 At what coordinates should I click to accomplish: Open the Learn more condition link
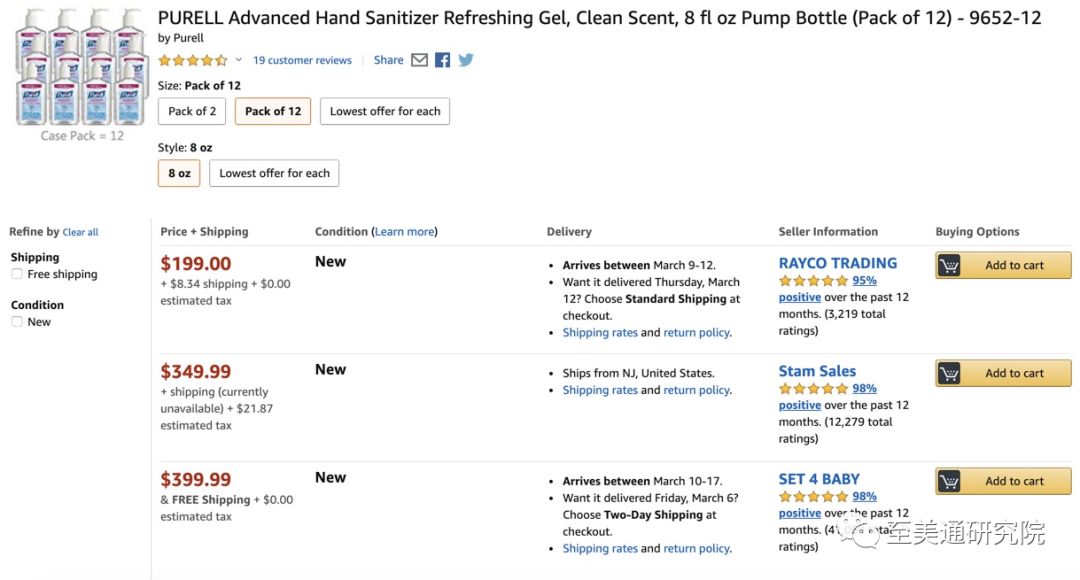point(405,232)
